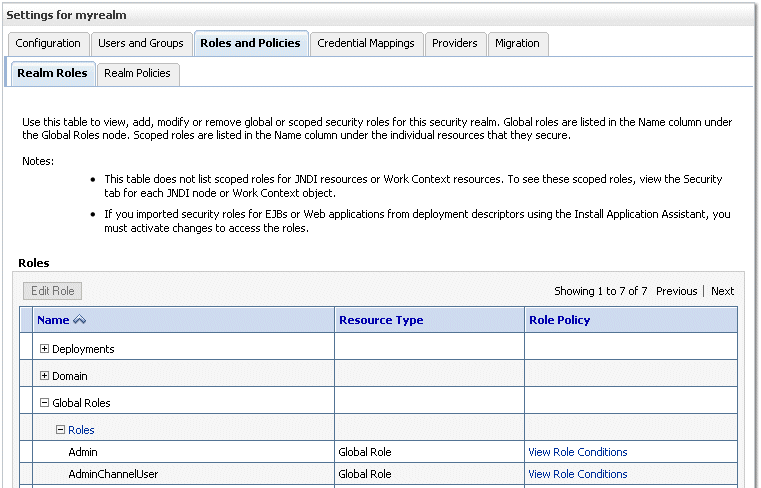Image resolution: width=761 pixels, height=488 pixels.
Task: Click the 'Showing 1 to 7 of 7' text
Action: click(x=601, y=291)
